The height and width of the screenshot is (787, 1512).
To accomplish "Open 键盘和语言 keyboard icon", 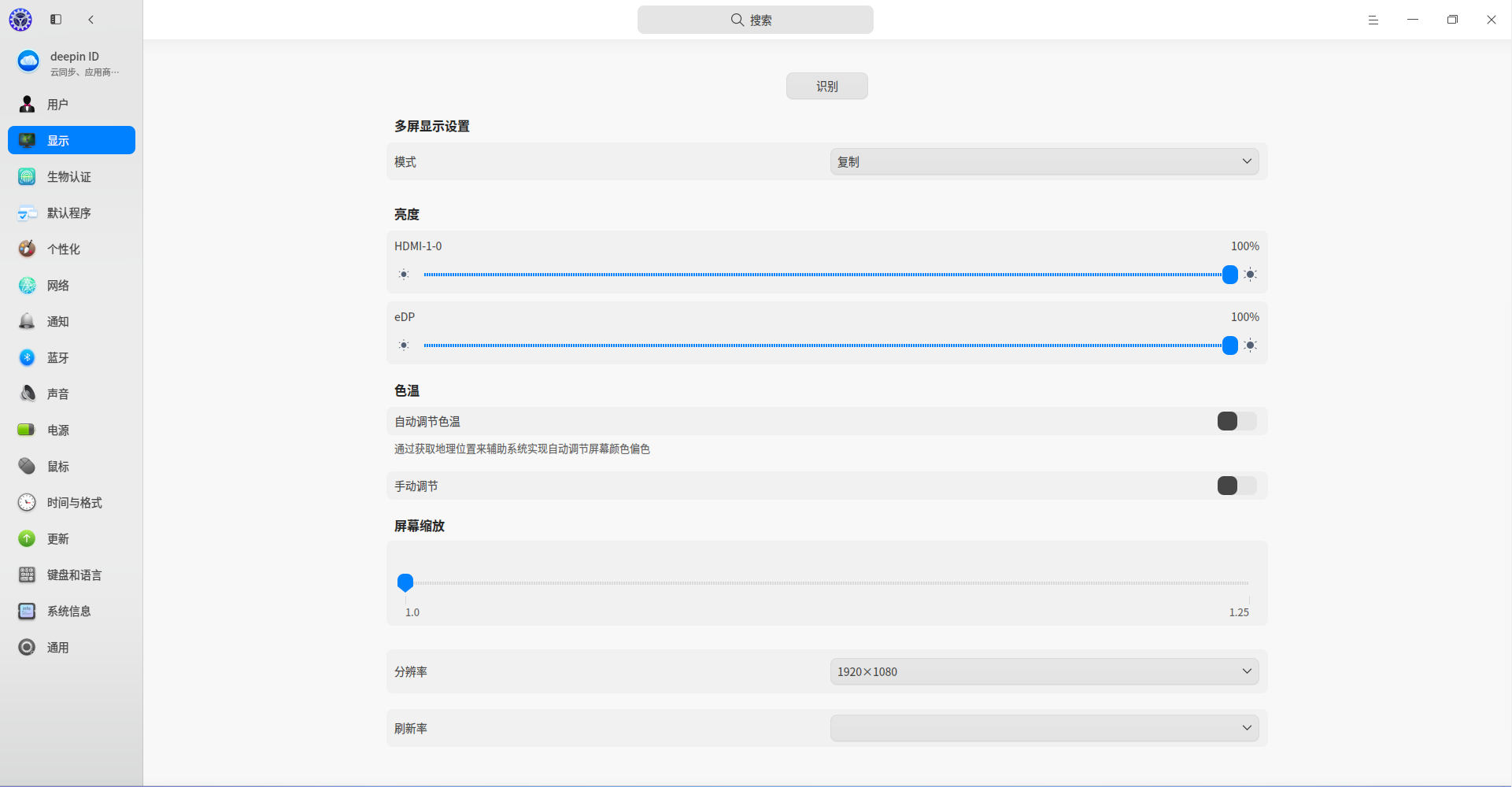I will (x=28, y=575).
